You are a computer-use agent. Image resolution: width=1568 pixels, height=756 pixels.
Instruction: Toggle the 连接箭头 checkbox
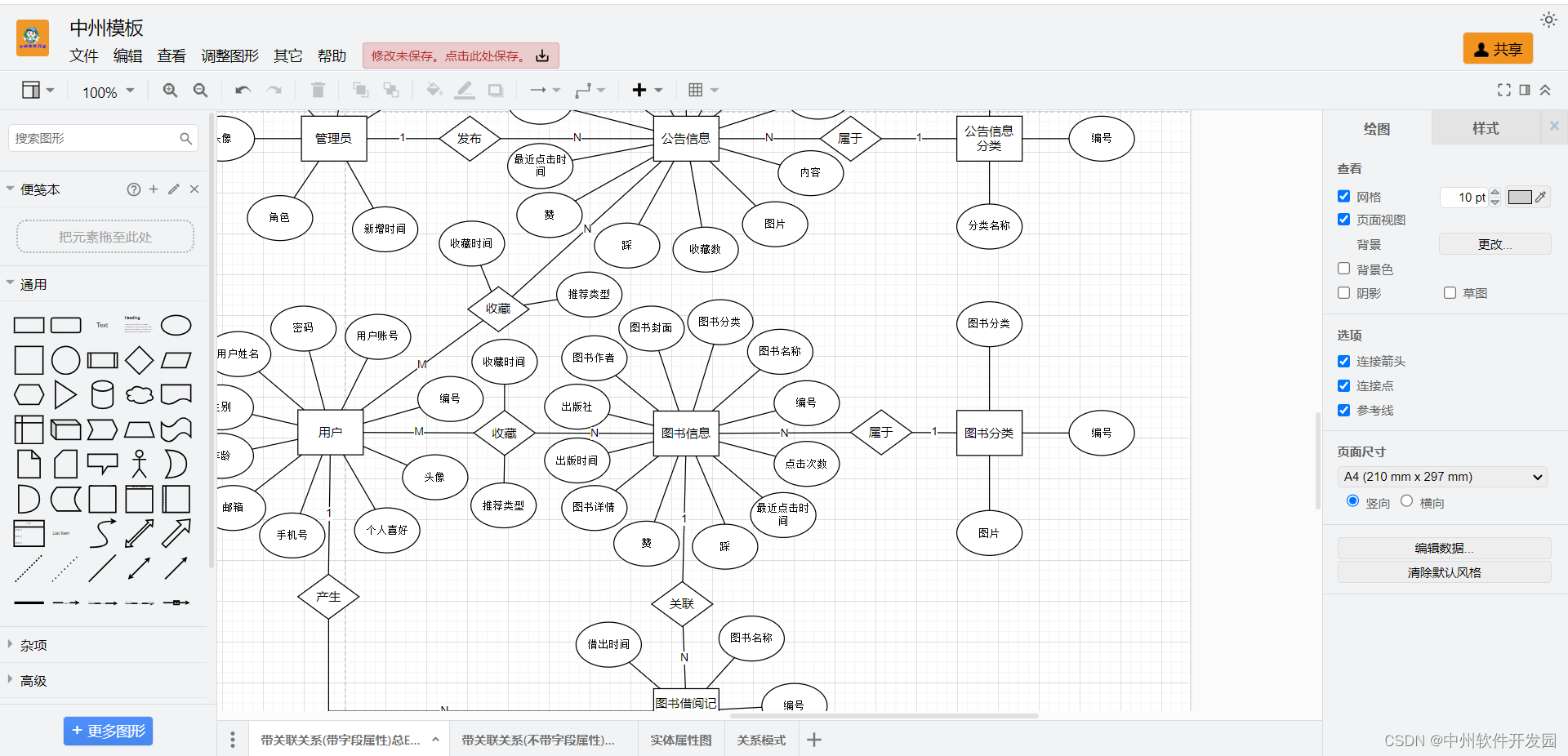[1343, 361]
